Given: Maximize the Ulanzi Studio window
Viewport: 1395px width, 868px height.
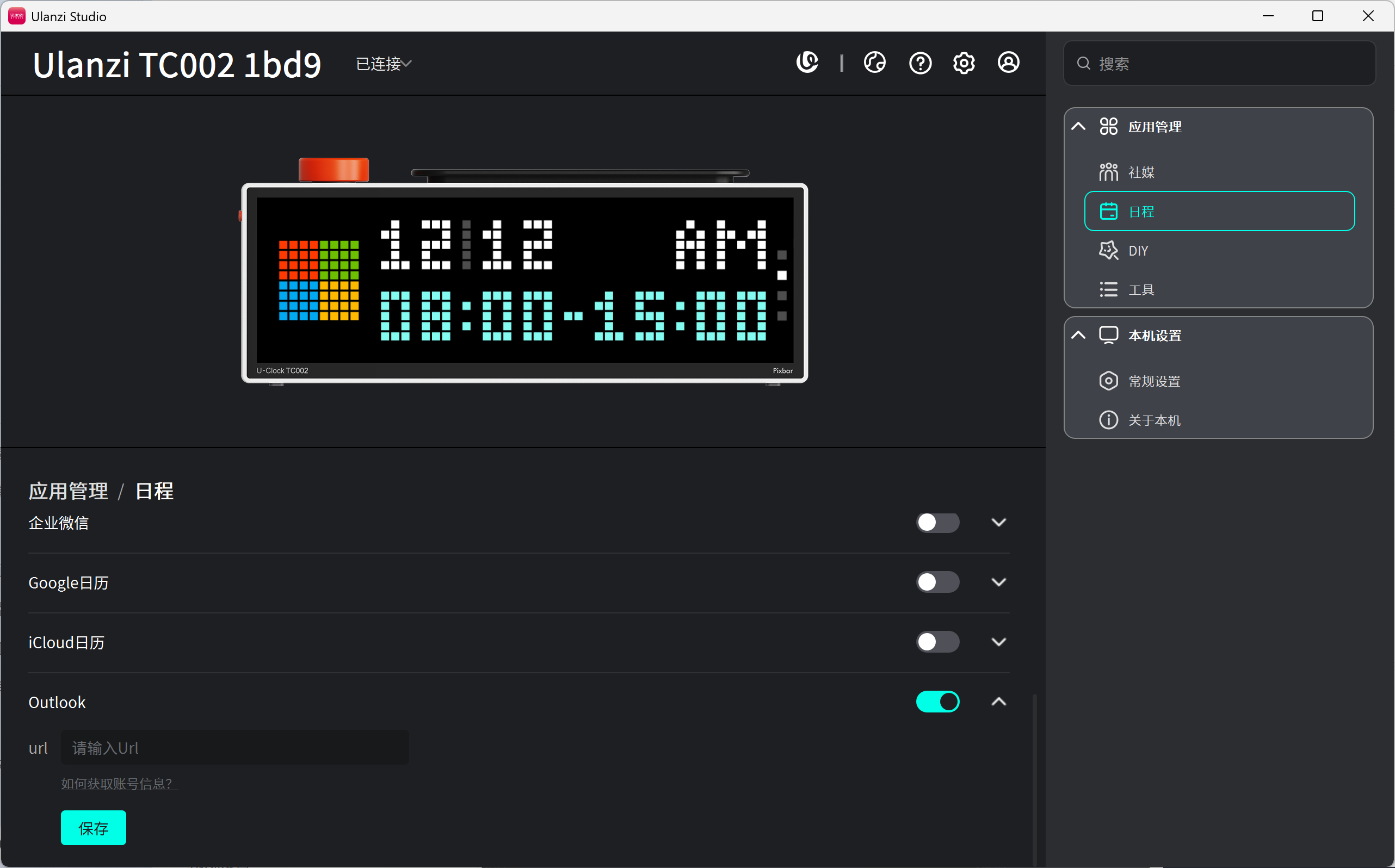Looking at the screenshot, I should pos(1317,16).
